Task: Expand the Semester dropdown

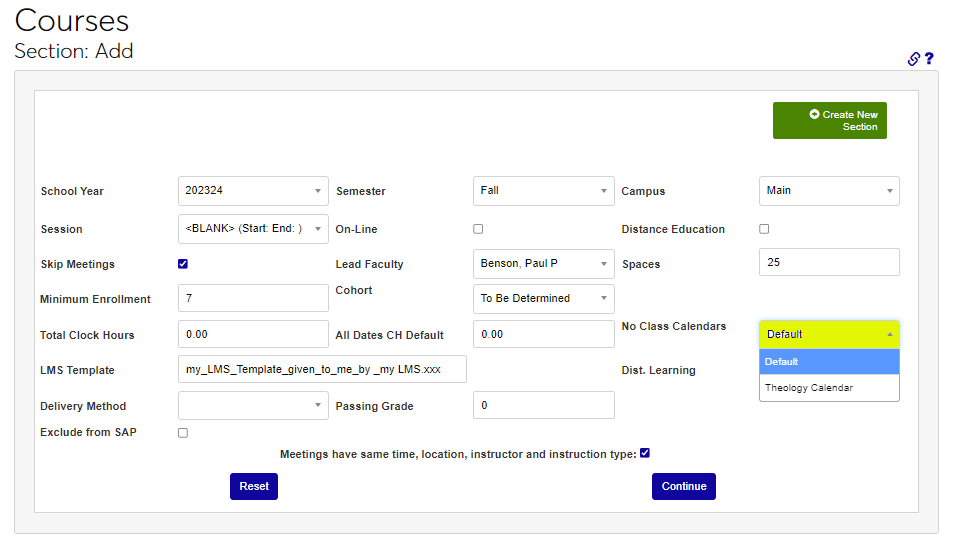Action: [x=543, y=191]
